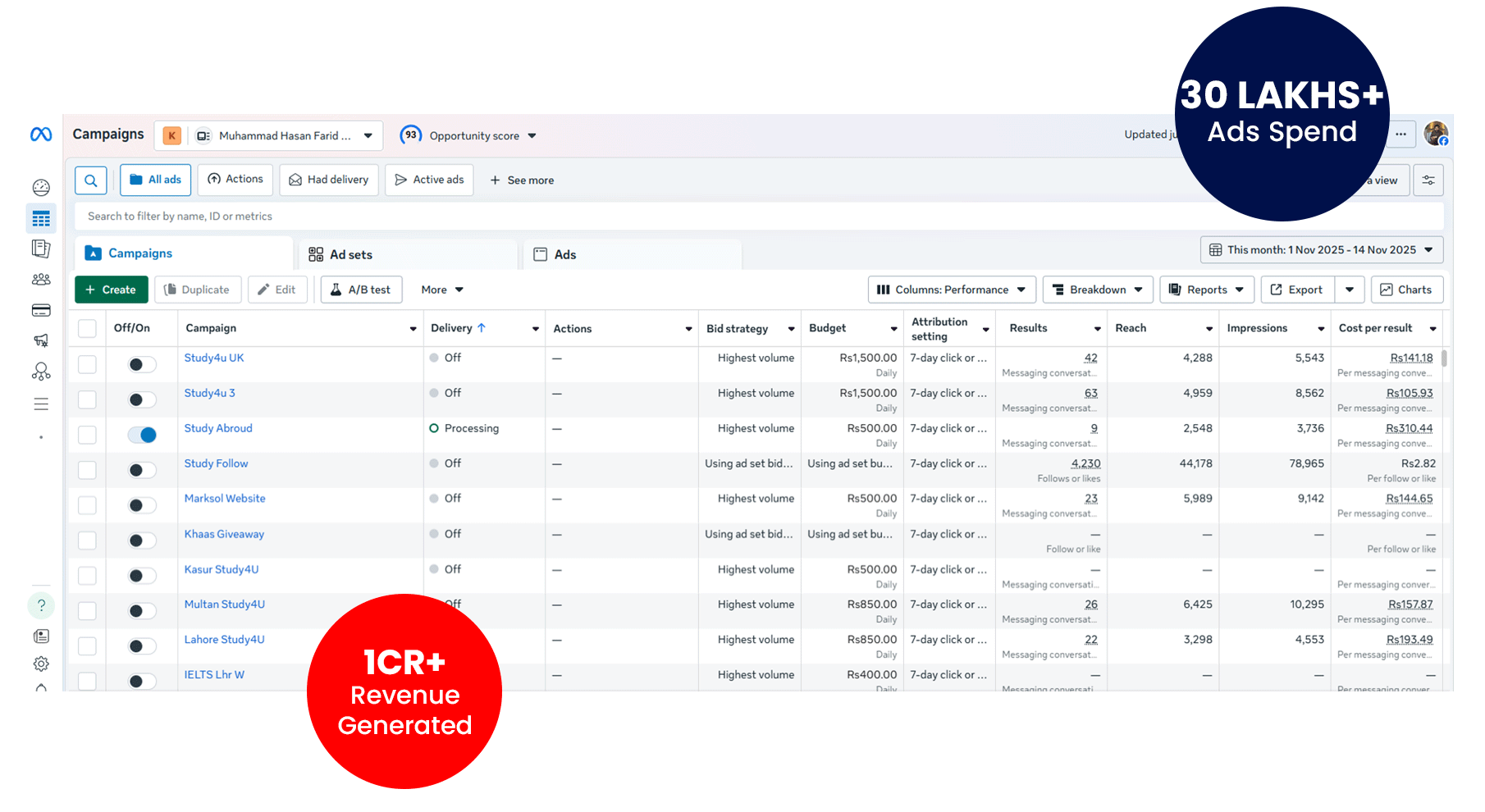The height and width of the screenshot is (812, 1485).
Task: Enable the Study4u UK campaign toggle
Action: coord(142,364)
